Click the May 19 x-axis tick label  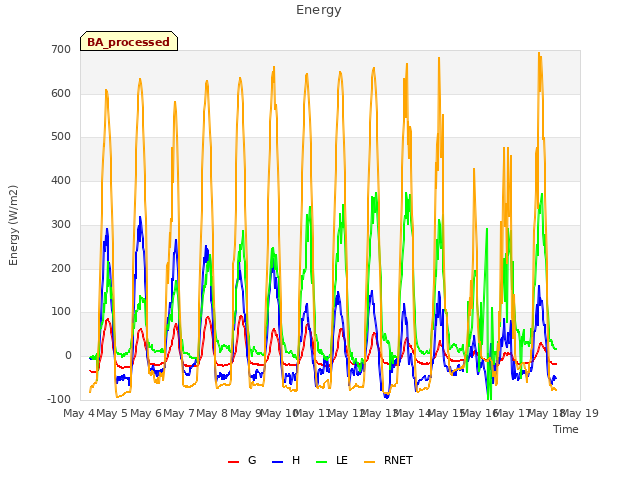pyautogui.click(x=580, y=413)
